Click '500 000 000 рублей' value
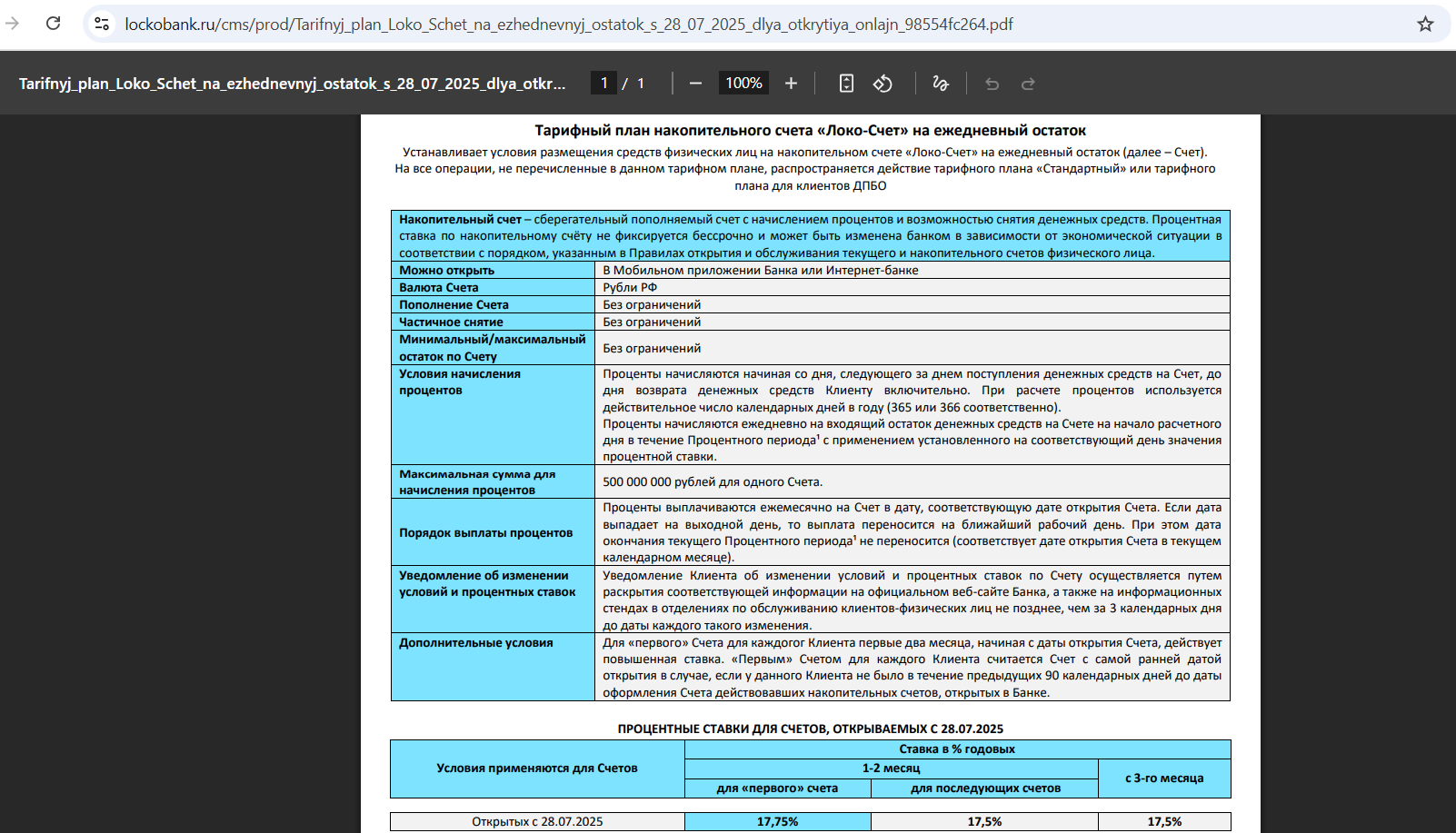 click(713, 482)
